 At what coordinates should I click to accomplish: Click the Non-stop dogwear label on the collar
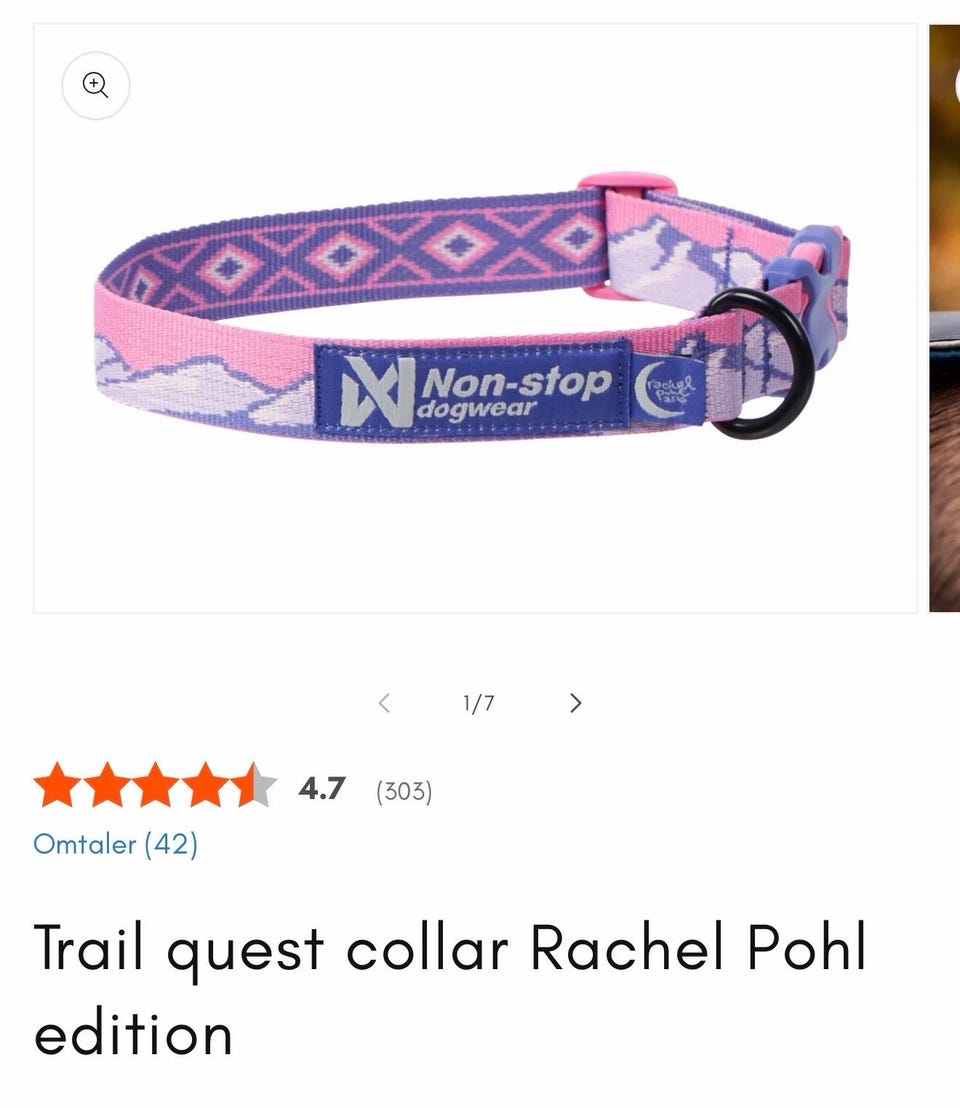pyautogui.click(x=473, y=387)
